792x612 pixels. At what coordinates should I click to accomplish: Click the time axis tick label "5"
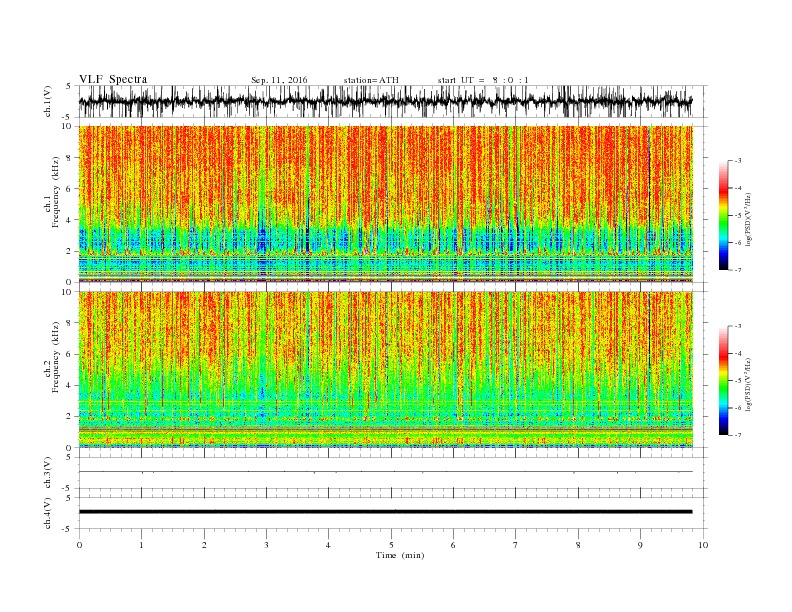pyautogui.click(x=391, y=545)
